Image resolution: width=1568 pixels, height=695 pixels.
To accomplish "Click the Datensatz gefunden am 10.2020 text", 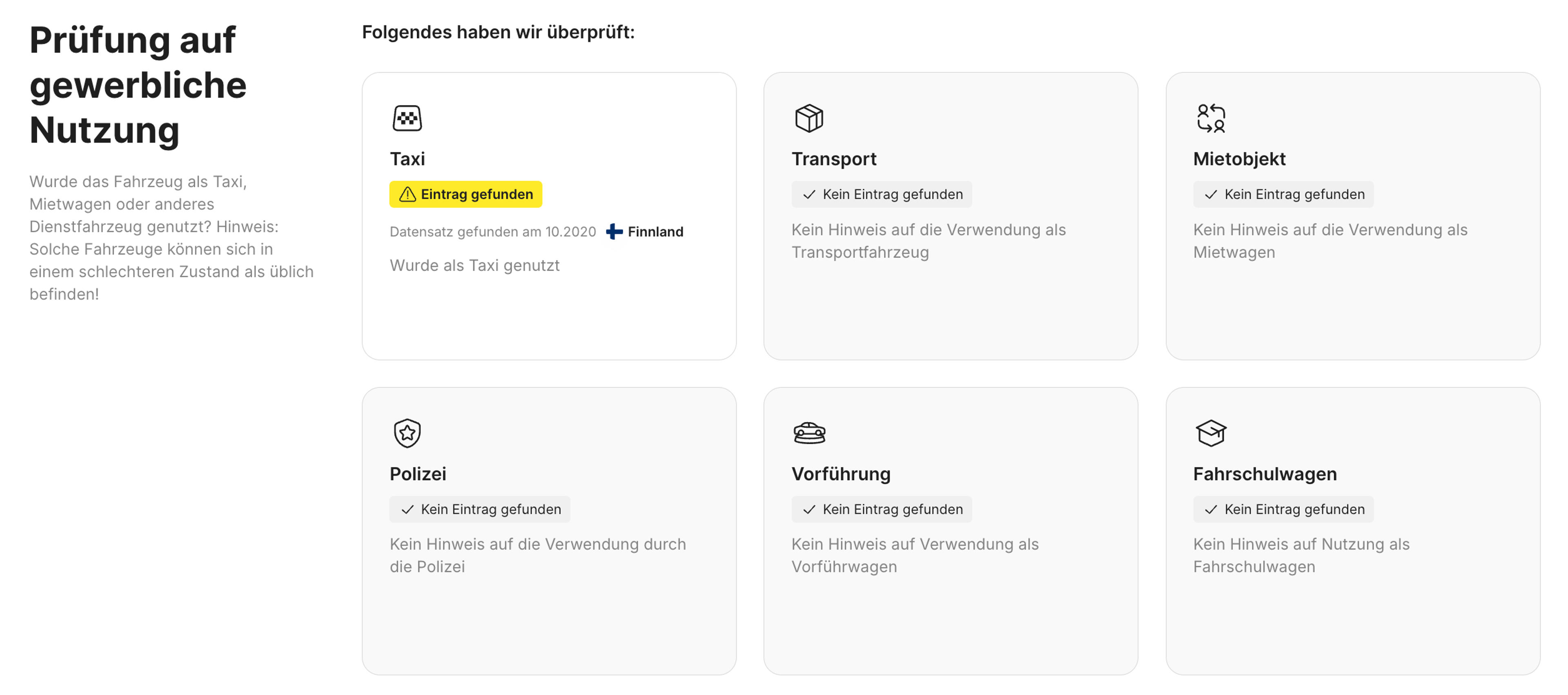I will (x=492, y=232).
